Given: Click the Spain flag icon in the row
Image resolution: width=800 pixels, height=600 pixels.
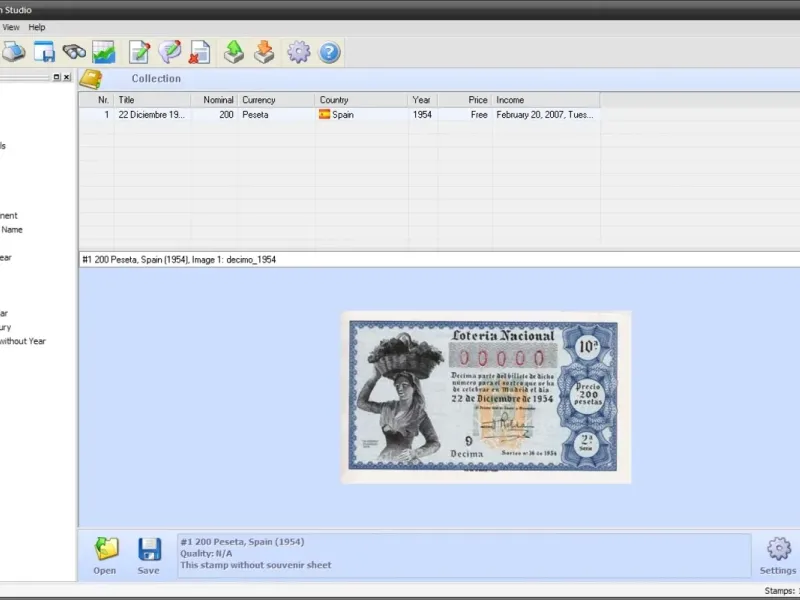Looking at the screenshot, I should tap(324, 114).
